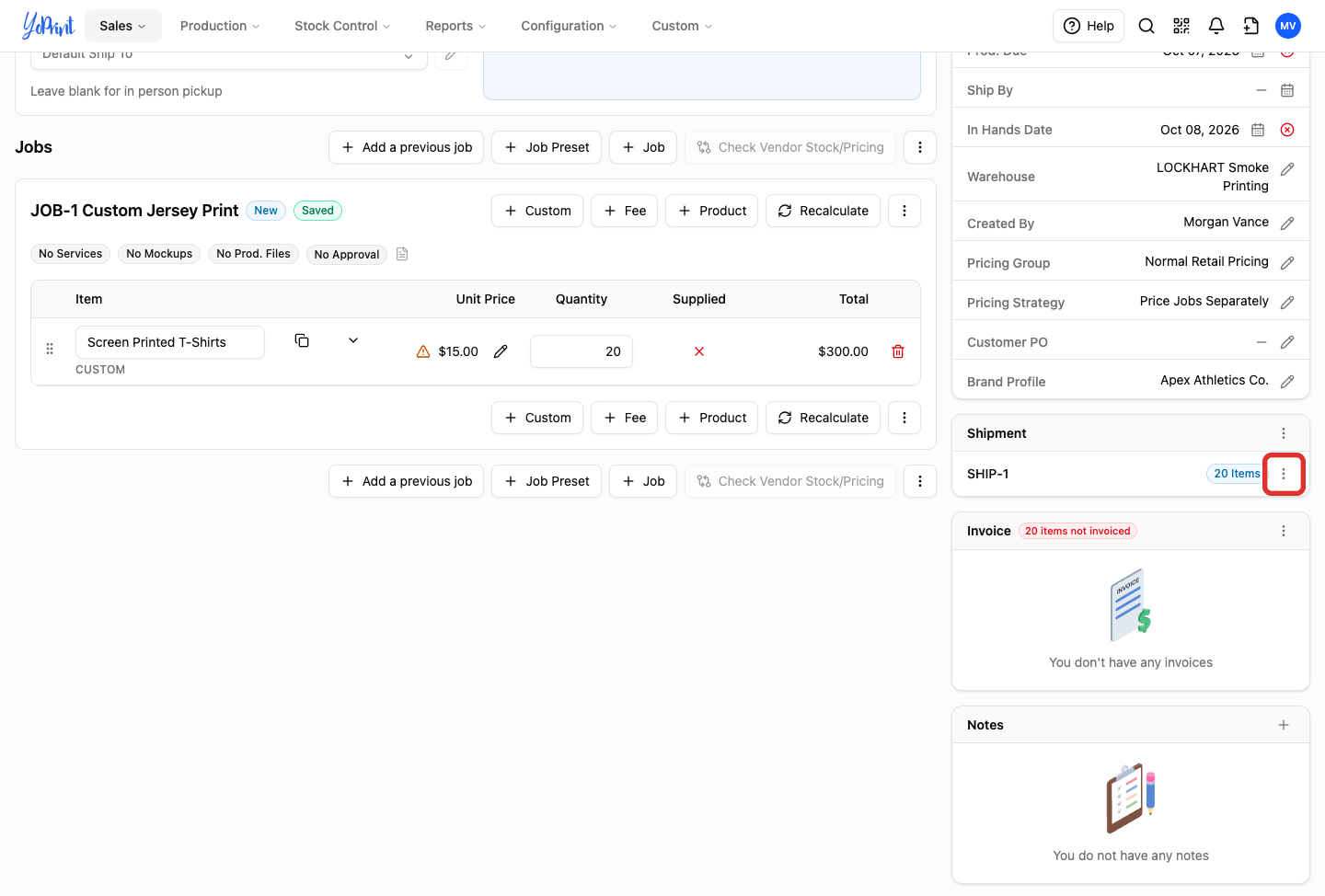Duplicate the Screen Printed T-Shirts item
The image size is (1325, 896).
[x=302, y=340]
